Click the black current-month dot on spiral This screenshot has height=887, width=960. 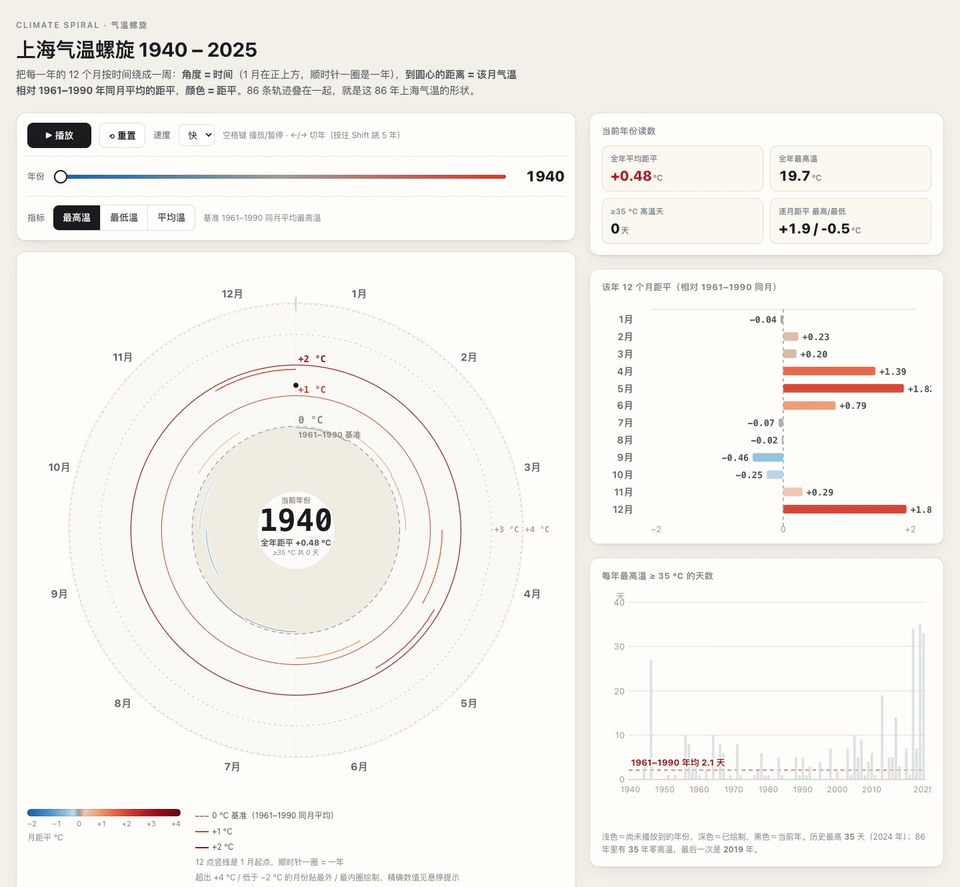tap(296, 386)
